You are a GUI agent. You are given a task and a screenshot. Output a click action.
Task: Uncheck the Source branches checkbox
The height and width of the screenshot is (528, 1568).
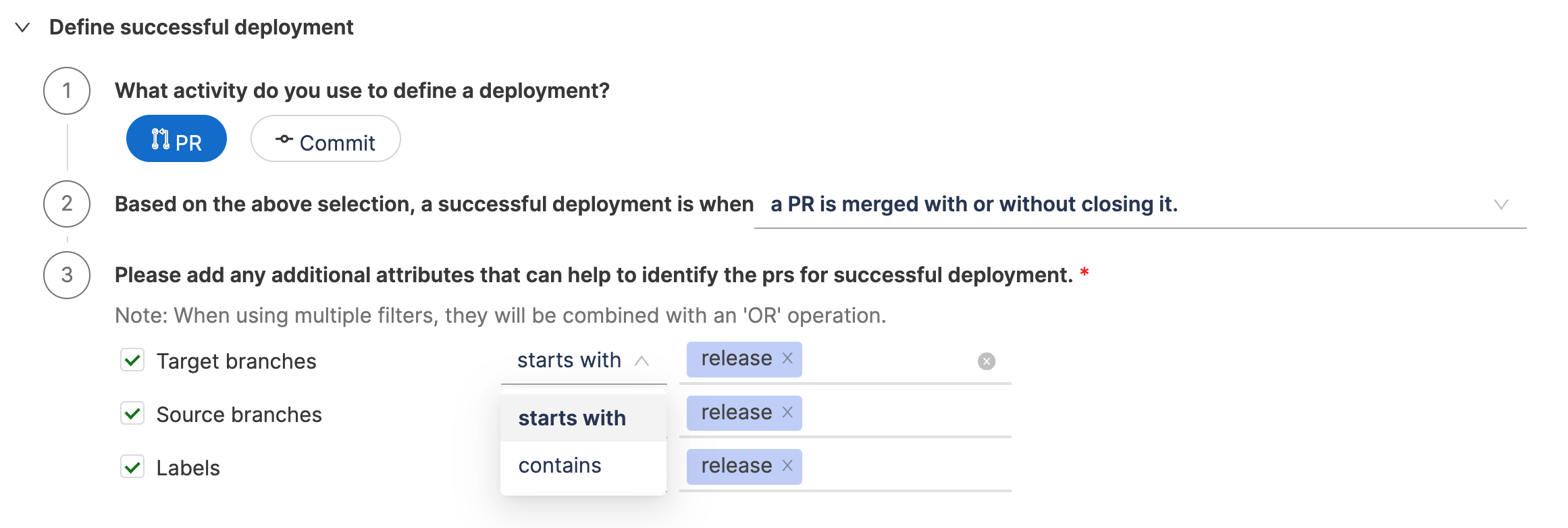[x=133, y=413]
